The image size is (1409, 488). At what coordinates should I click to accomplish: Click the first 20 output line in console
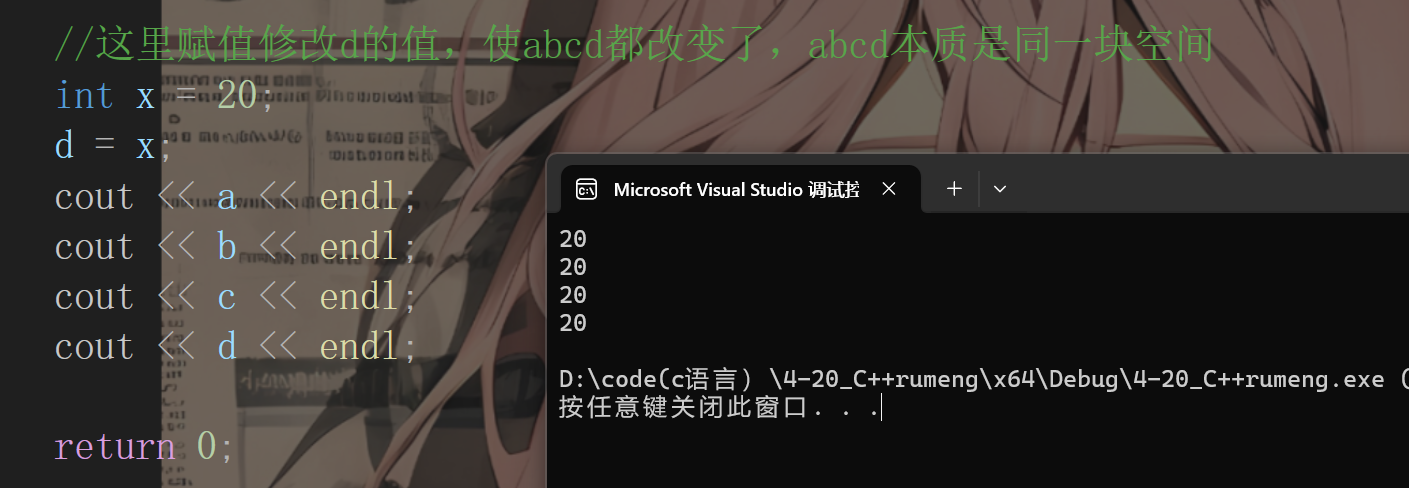click(x=573, y=239)
